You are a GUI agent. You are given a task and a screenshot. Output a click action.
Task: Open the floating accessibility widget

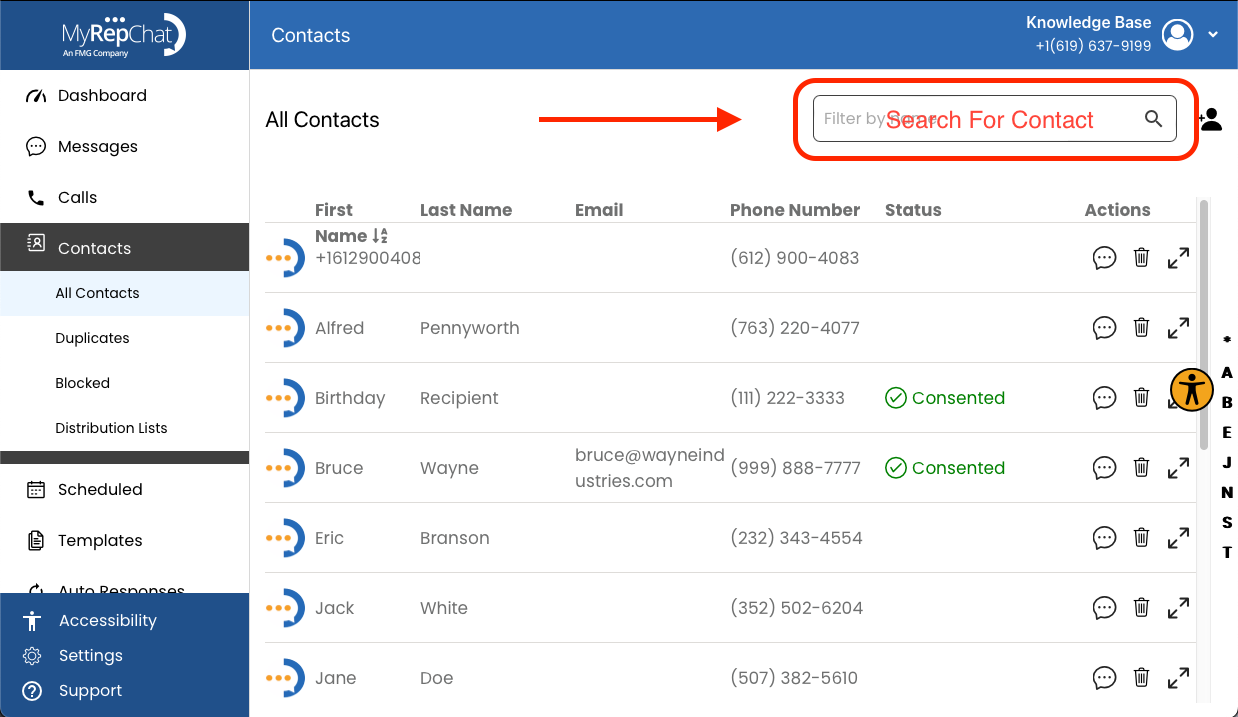(1191, 389)
